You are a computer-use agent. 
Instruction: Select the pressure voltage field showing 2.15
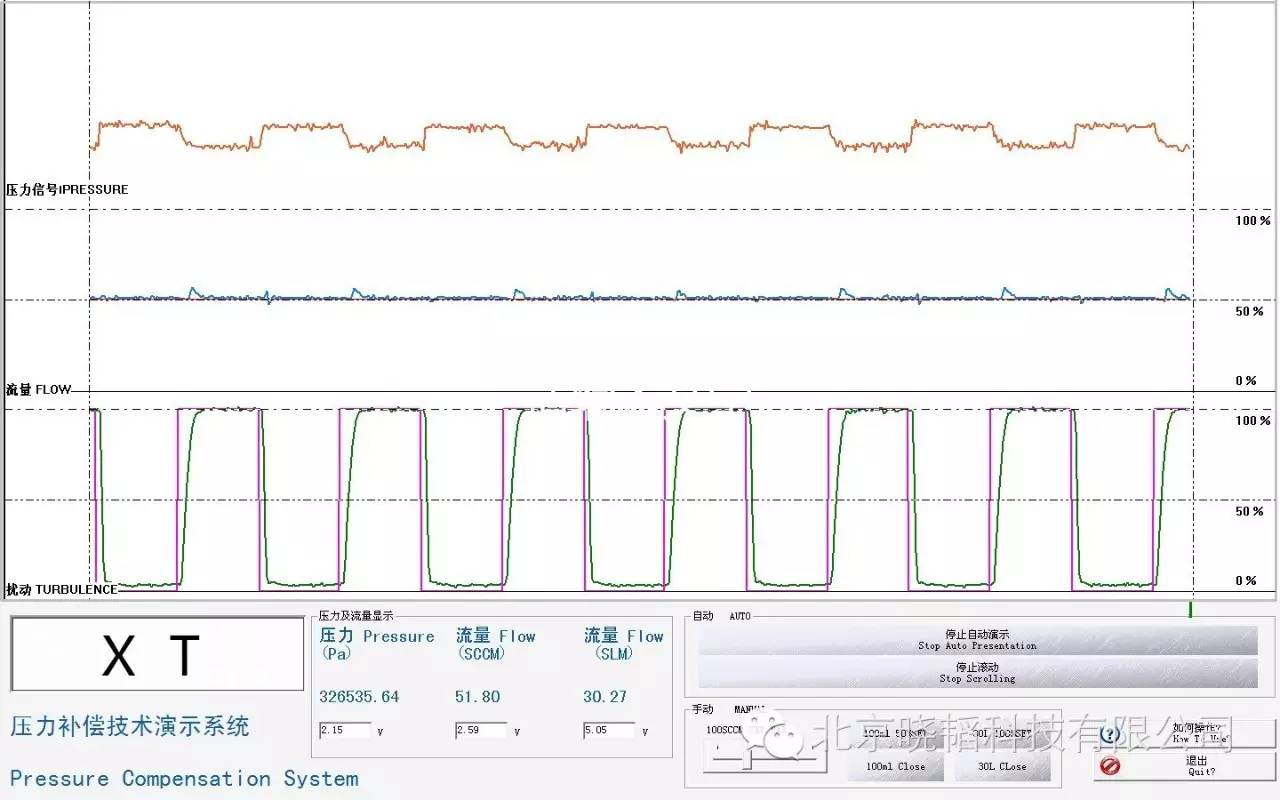click(344, 731)
